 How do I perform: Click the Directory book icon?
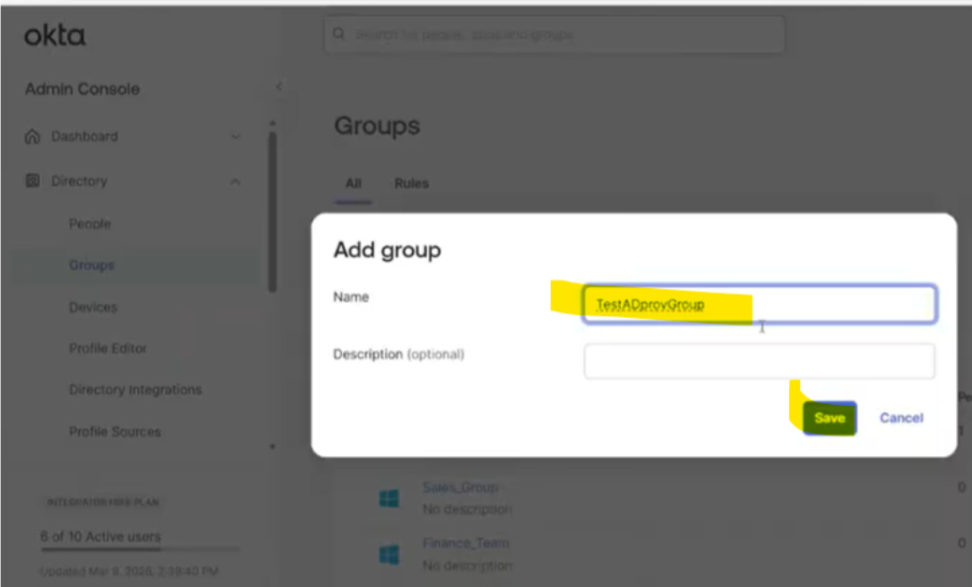33,182
